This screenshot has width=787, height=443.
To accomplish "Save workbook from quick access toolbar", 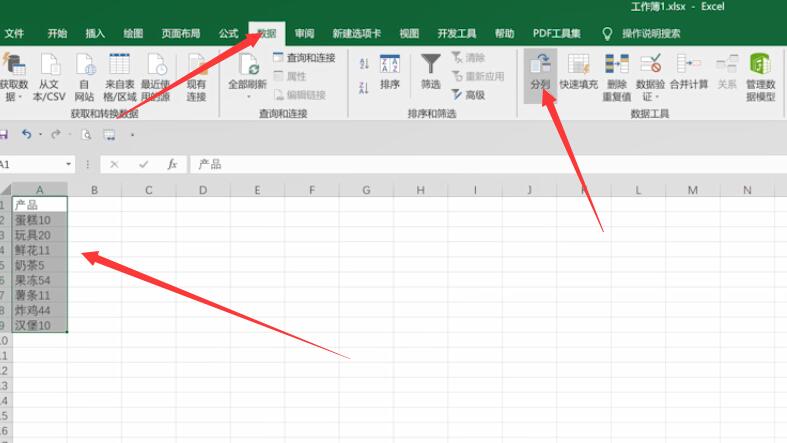I will [4, 134].
